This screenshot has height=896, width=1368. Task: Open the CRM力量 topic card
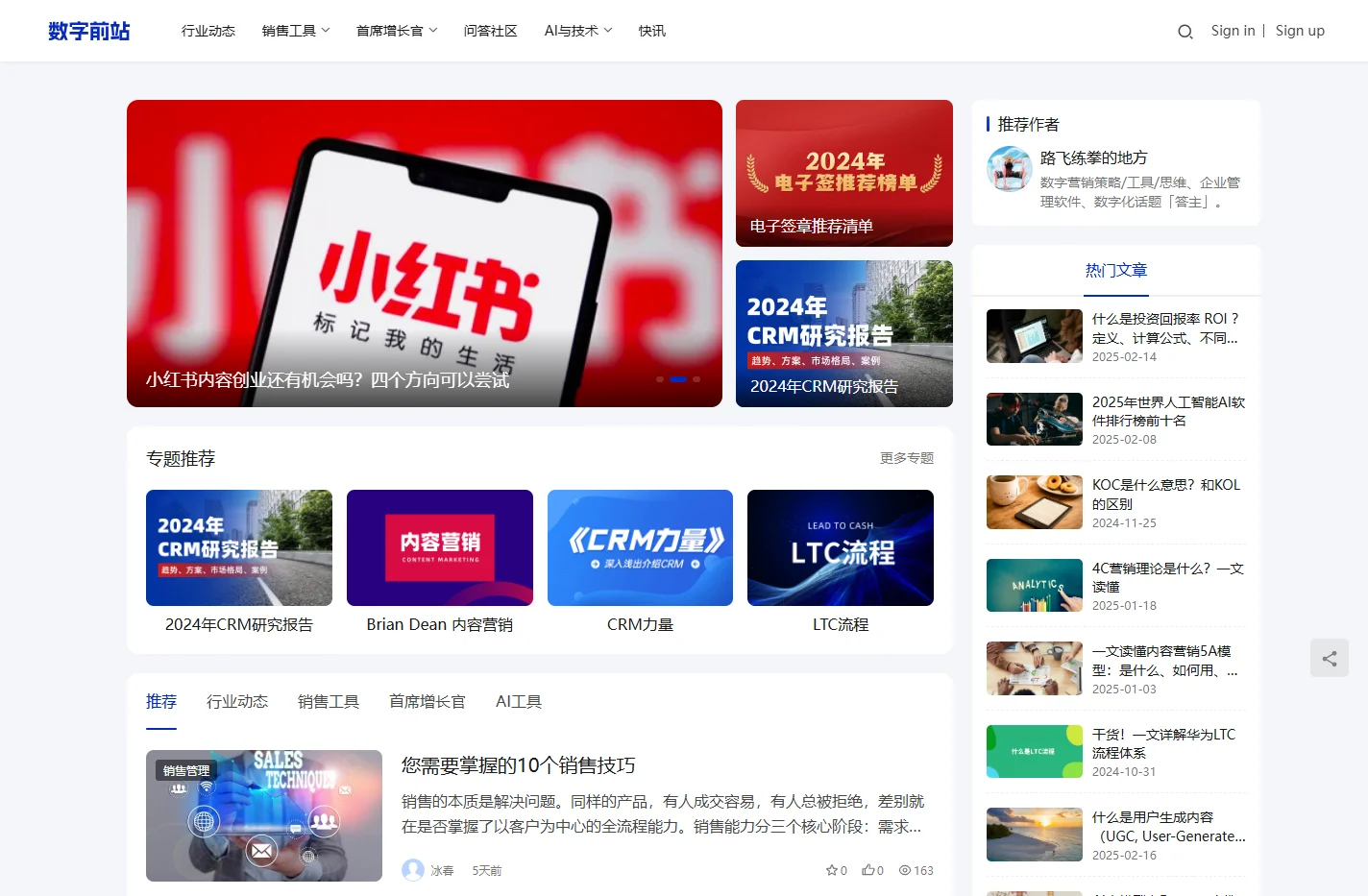click(x=640, y=562)
